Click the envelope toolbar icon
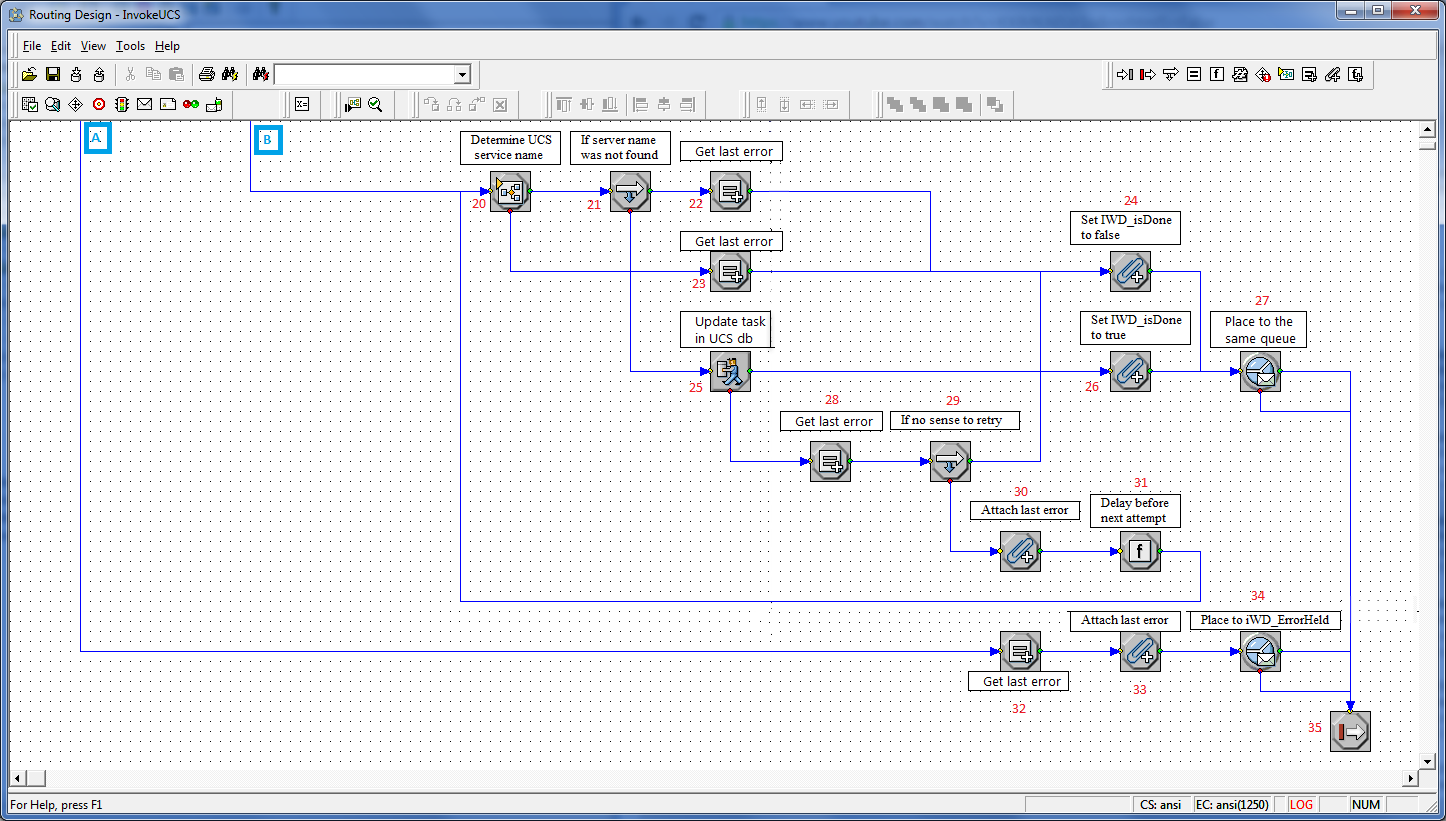This screenshot has width=1446, height=821. [145, 103]
